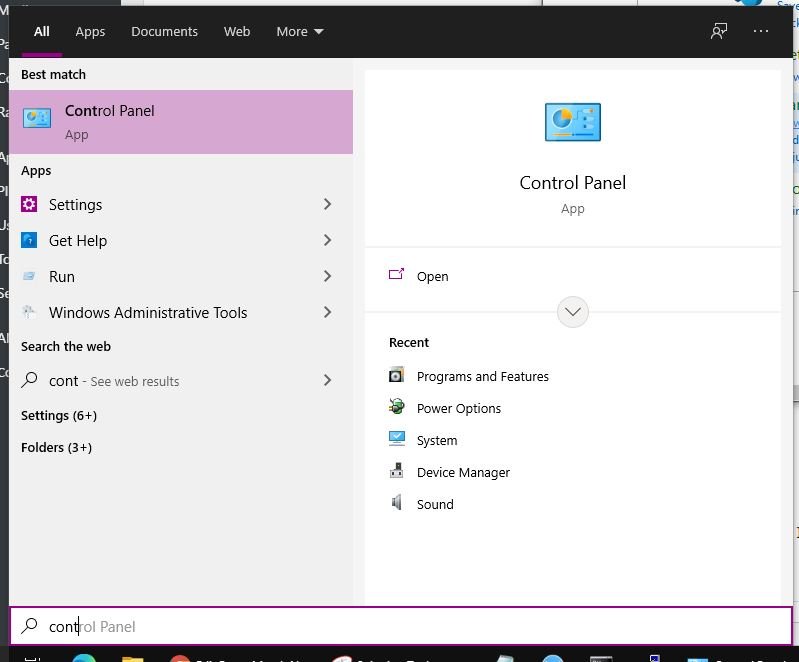The width and height of the screenshot is (799, 662).
Task: Expand the Get Help result arrow
Action: (328, 240)
